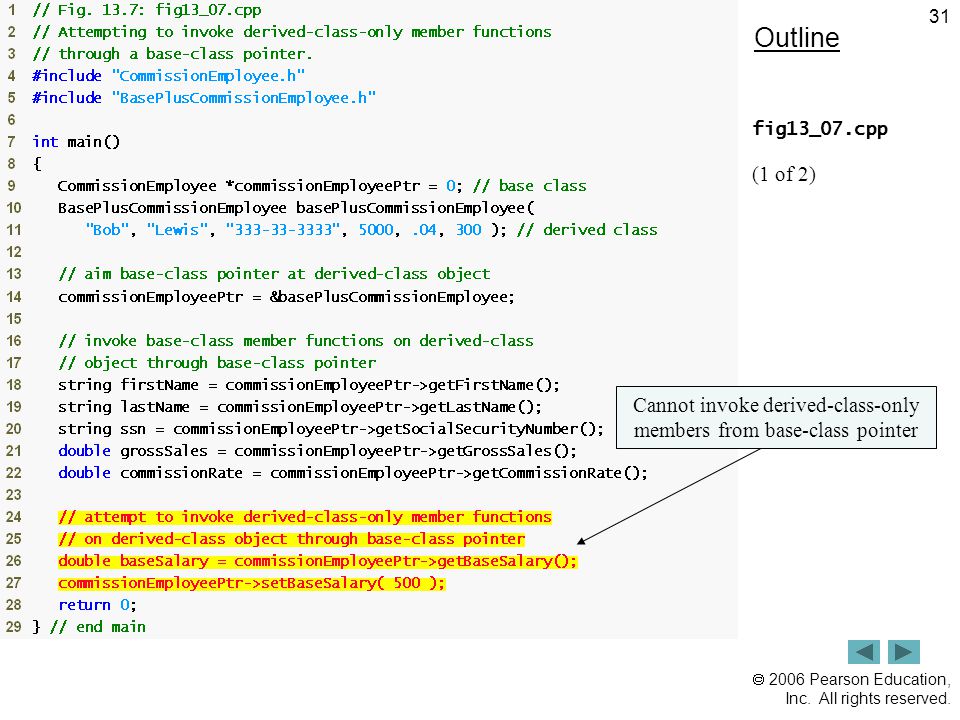The image size is (960, 720).
Task: Click the highlighted '// attempt to invoke' comment
Action: (x=305, y=517)
